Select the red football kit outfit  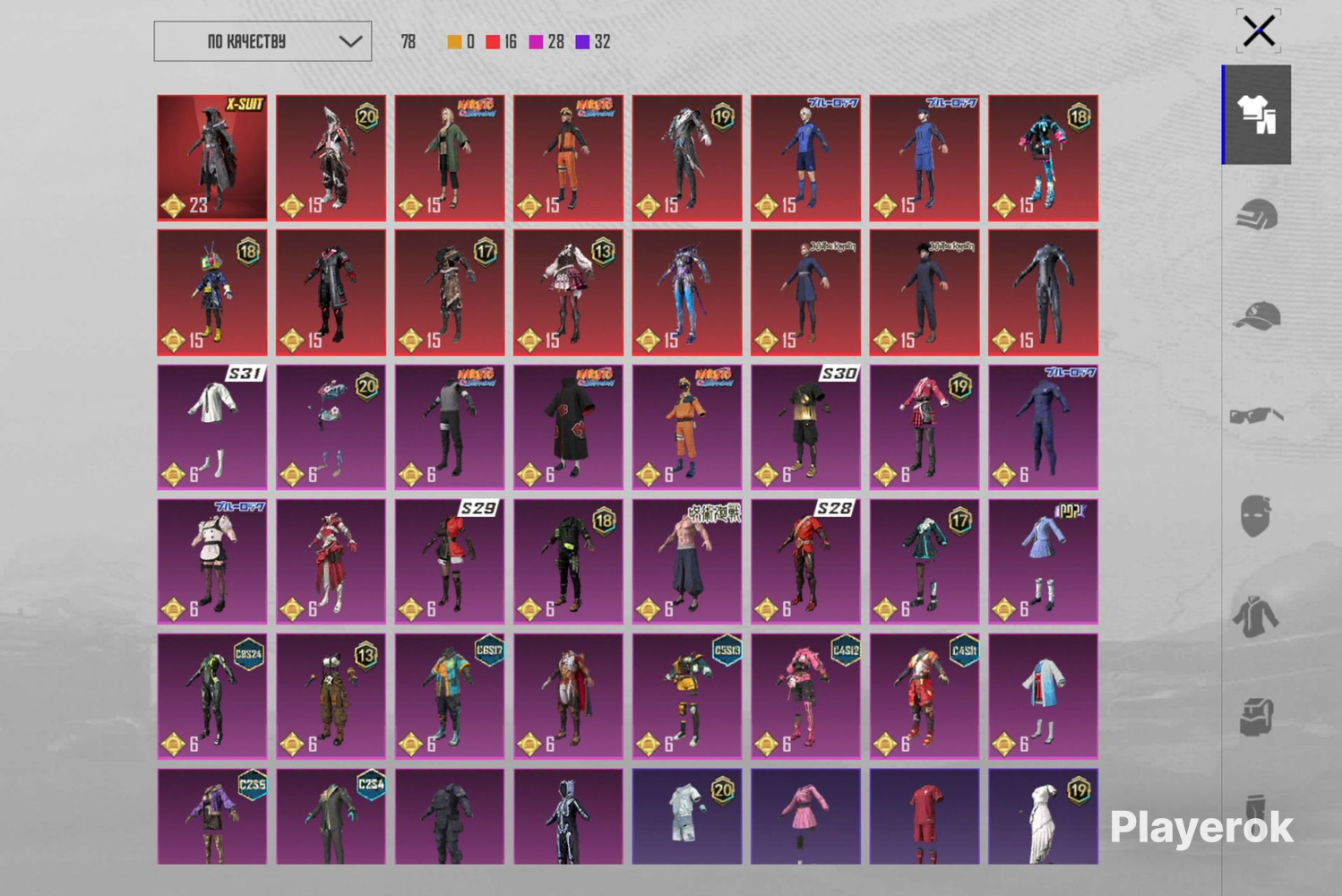(x=925, y=816)
